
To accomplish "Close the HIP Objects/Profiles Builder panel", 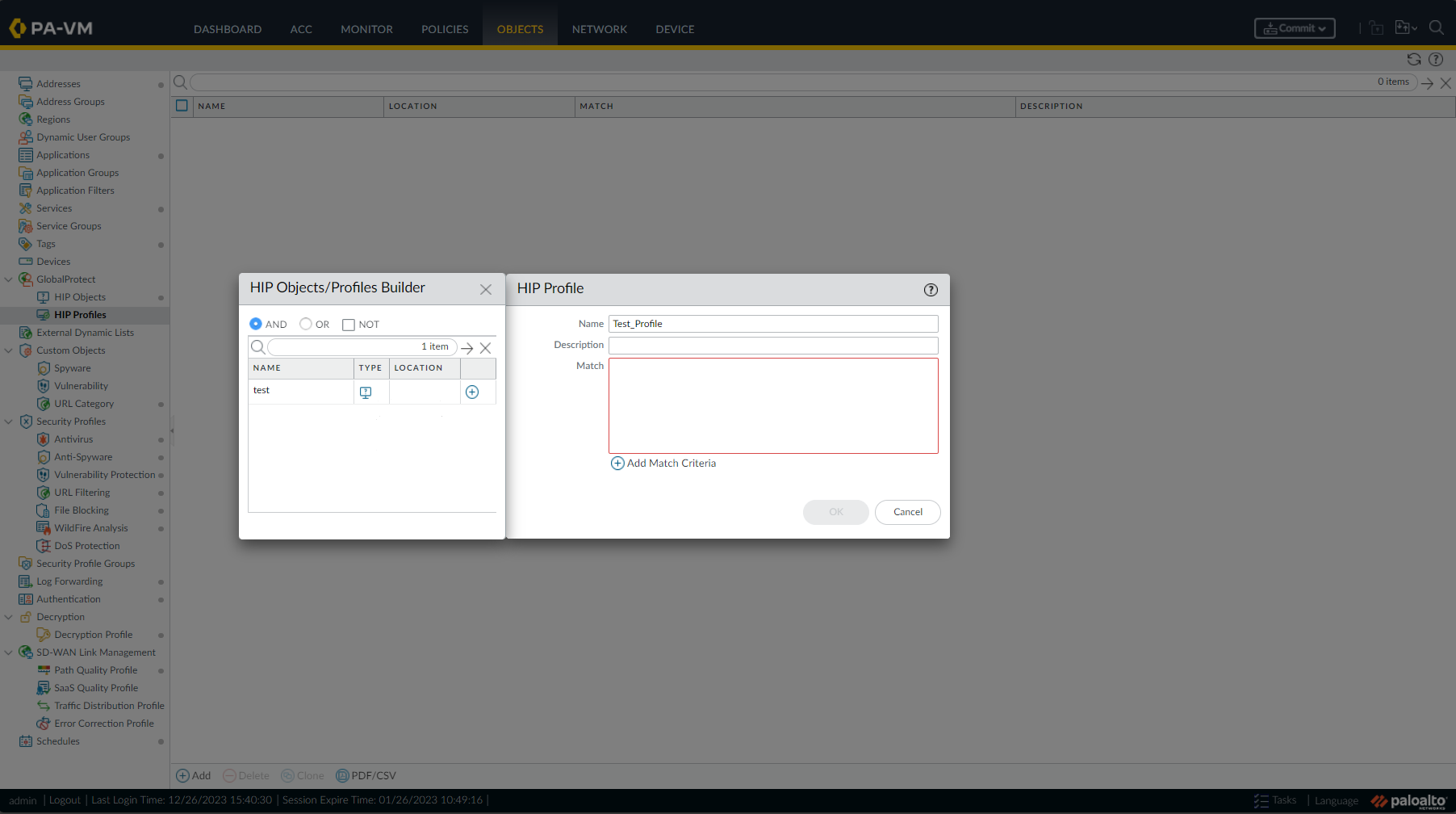I will pos(486,290).
